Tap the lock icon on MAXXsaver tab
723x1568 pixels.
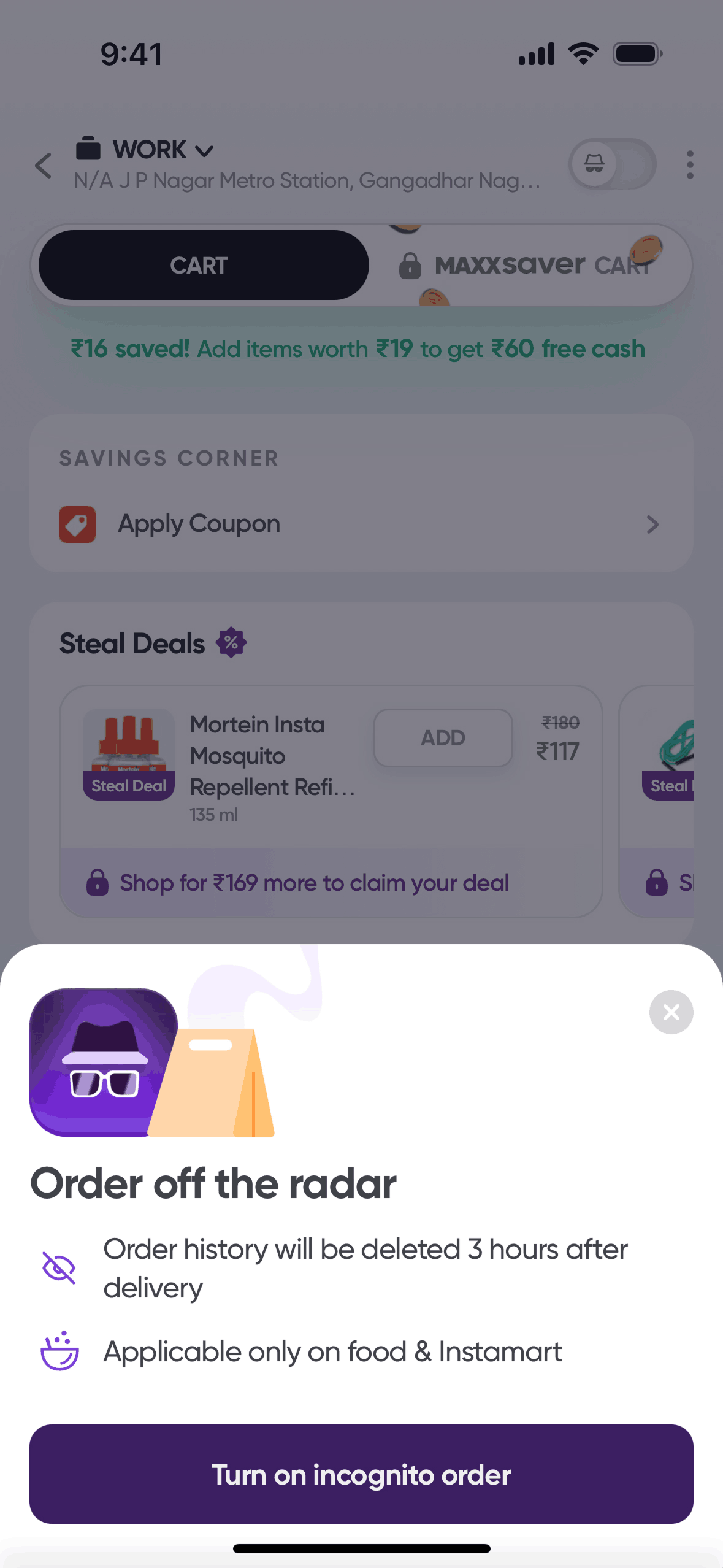410,266
